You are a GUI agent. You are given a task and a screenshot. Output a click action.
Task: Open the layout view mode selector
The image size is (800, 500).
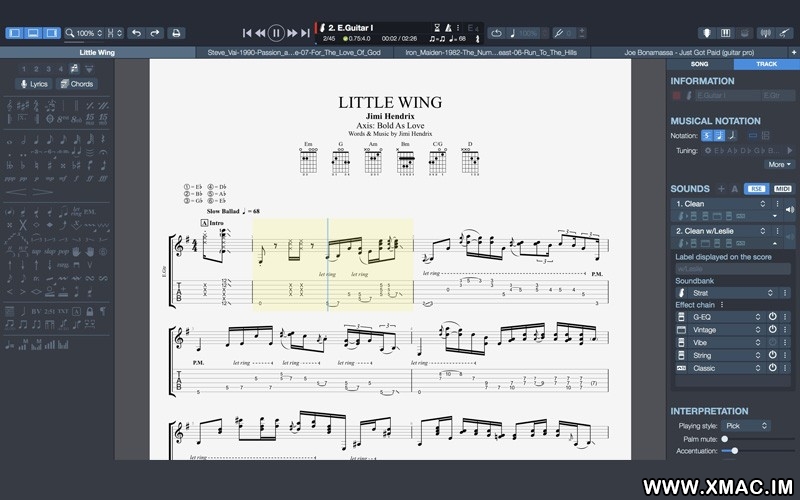pyautogui.click(x=115, y=33)
